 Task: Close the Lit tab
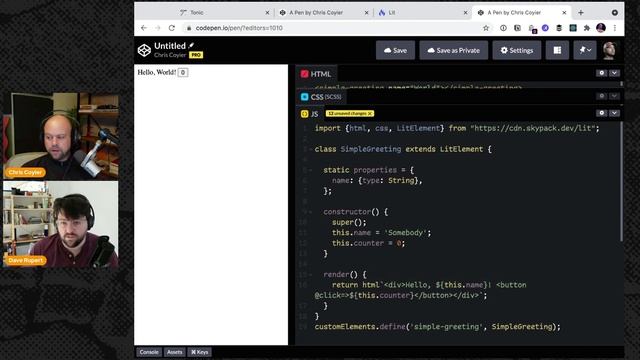[x=465, y=13]
